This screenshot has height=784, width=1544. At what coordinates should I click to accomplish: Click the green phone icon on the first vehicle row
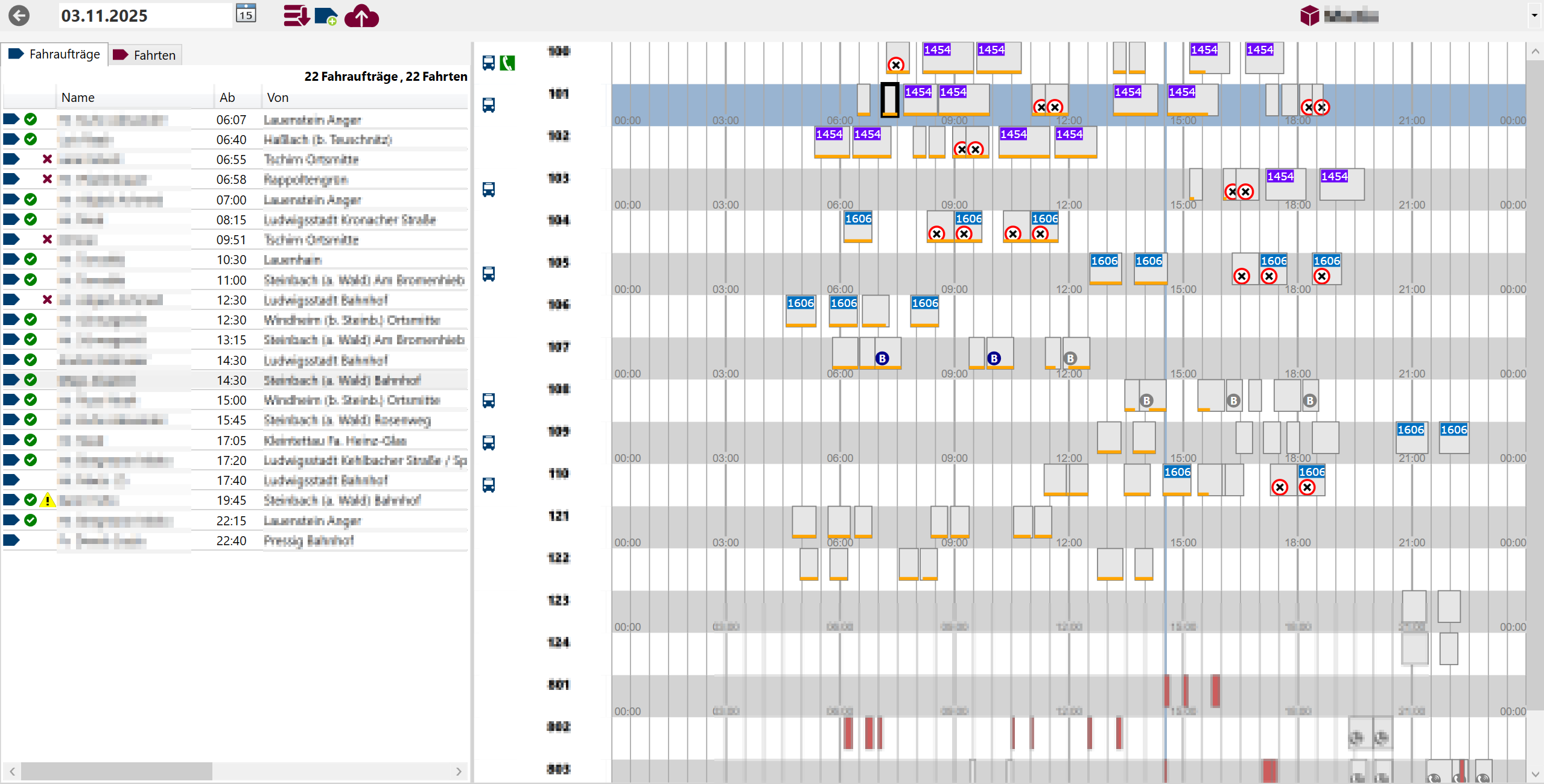point(507,63)
